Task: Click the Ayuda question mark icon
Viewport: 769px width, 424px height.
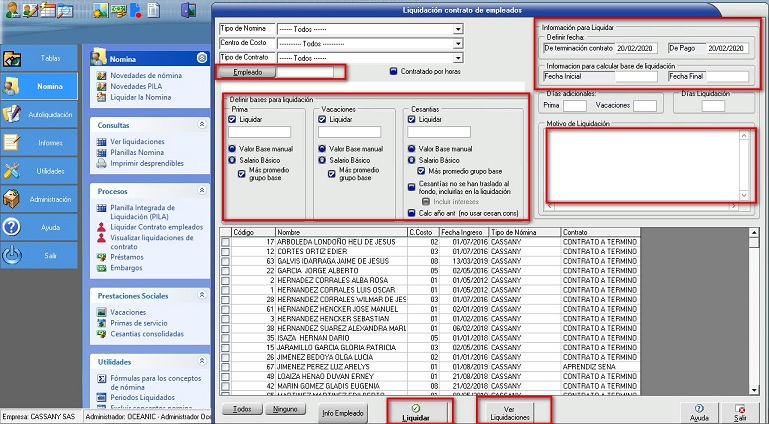Action: point(12,227)
